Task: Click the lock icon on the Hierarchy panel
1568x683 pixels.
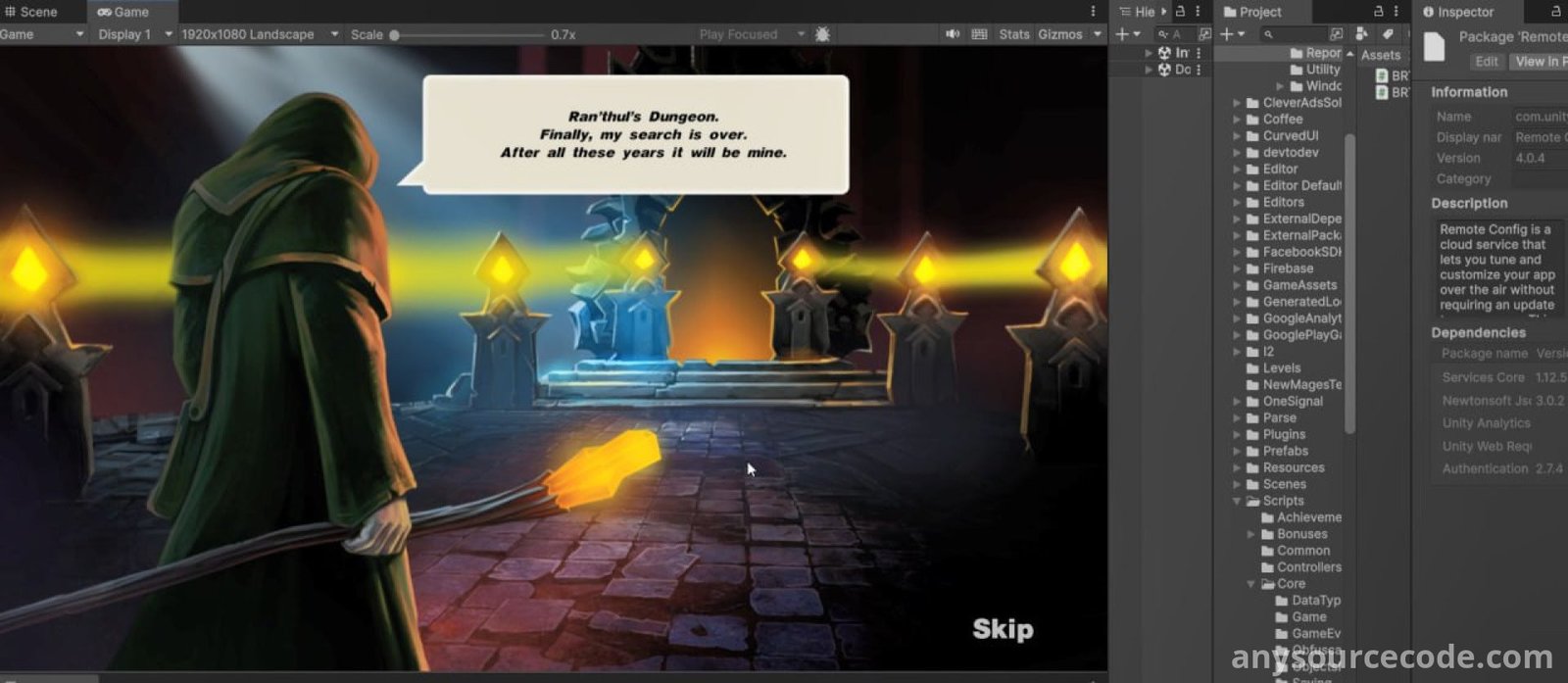Action: (1181, 12)
